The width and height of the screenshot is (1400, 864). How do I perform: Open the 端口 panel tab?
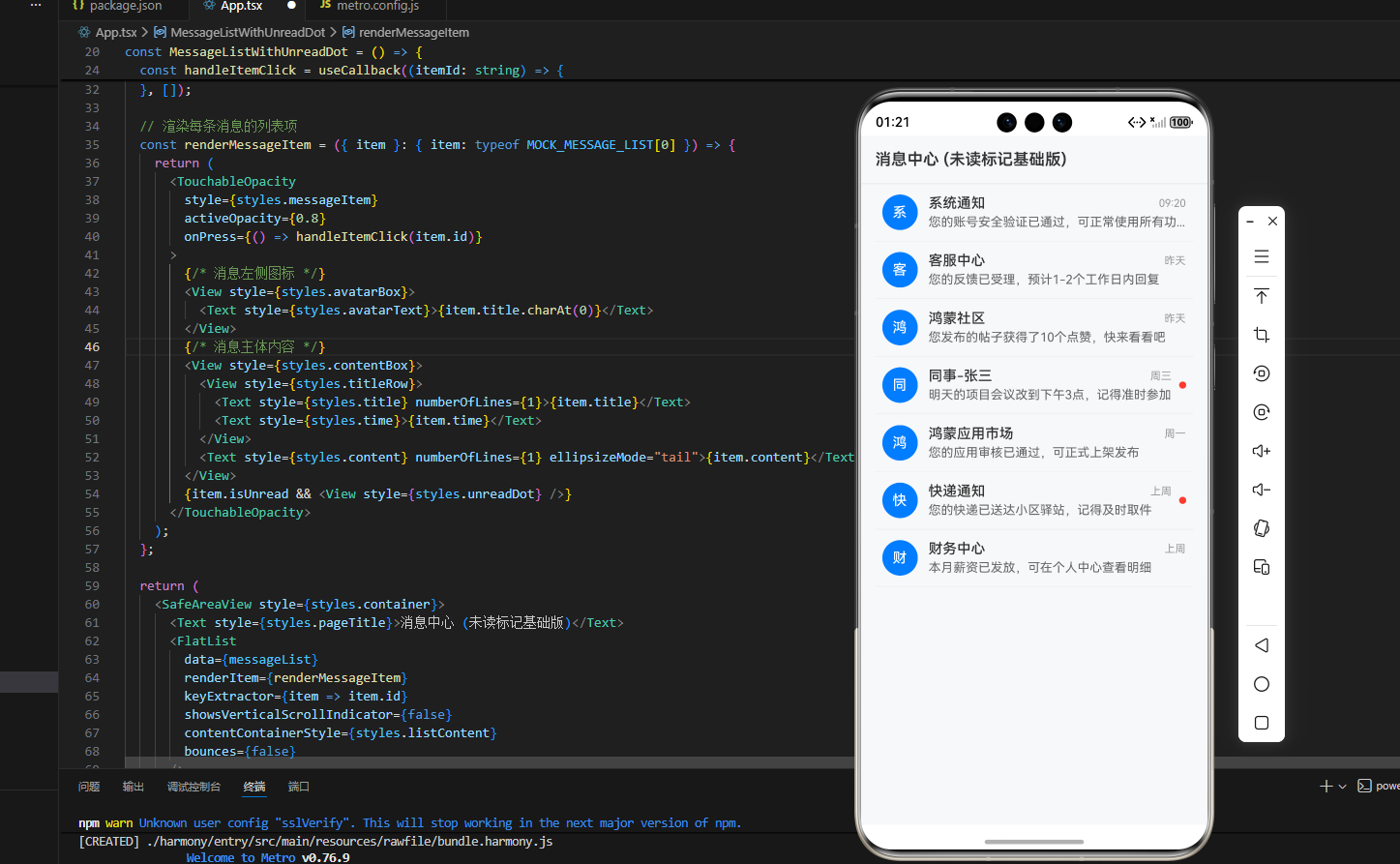coord(299,787)
